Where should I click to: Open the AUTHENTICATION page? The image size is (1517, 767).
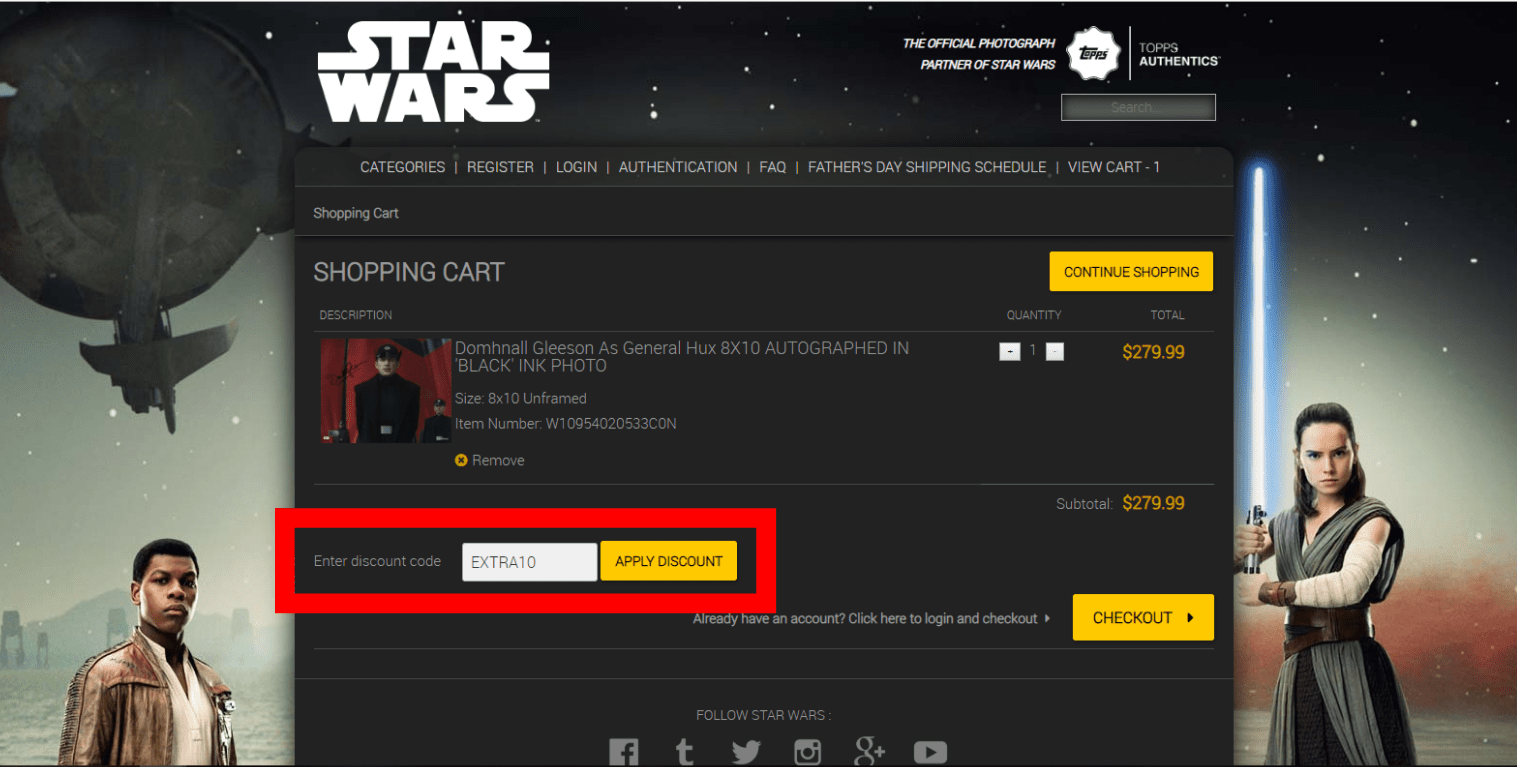click(678, 167)
